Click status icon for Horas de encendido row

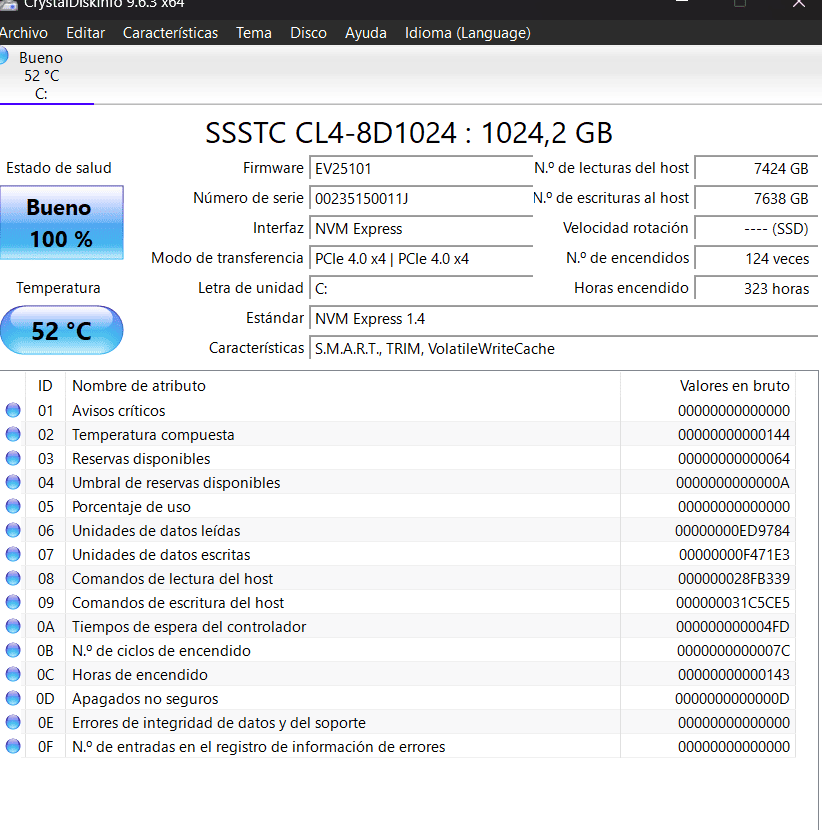pos(13,674)
